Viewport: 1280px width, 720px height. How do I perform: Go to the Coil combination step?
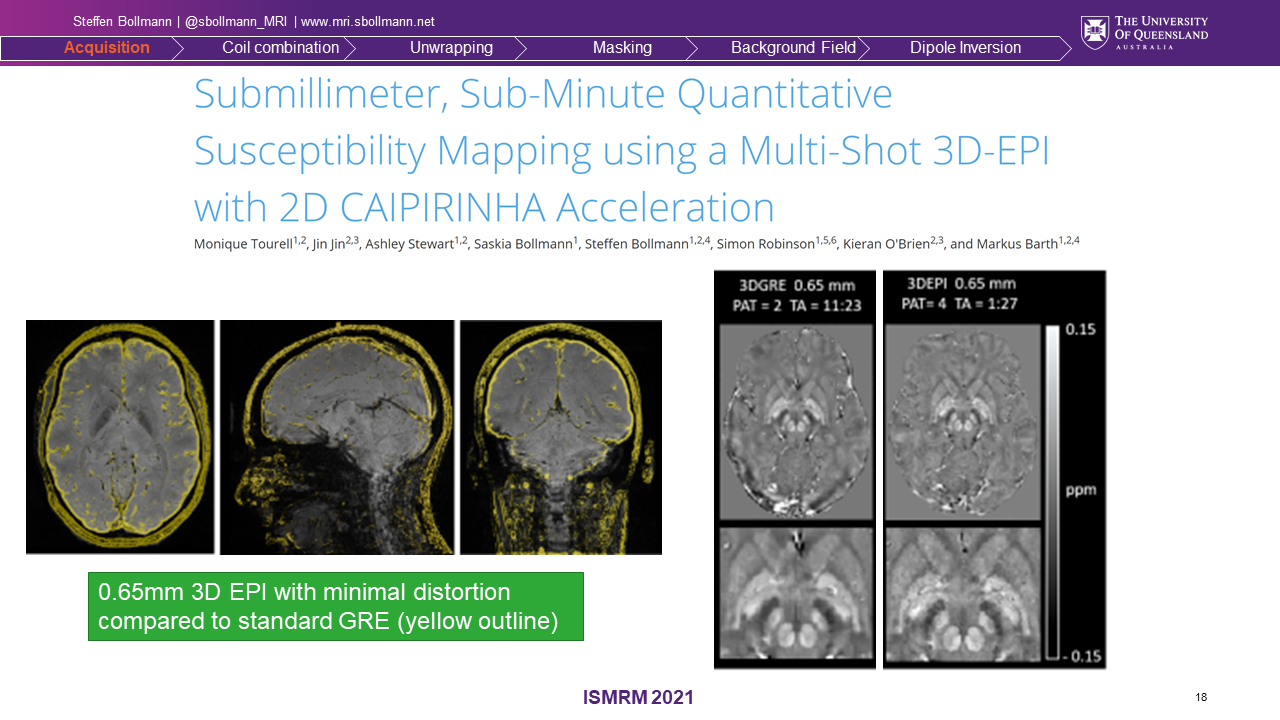280,48
